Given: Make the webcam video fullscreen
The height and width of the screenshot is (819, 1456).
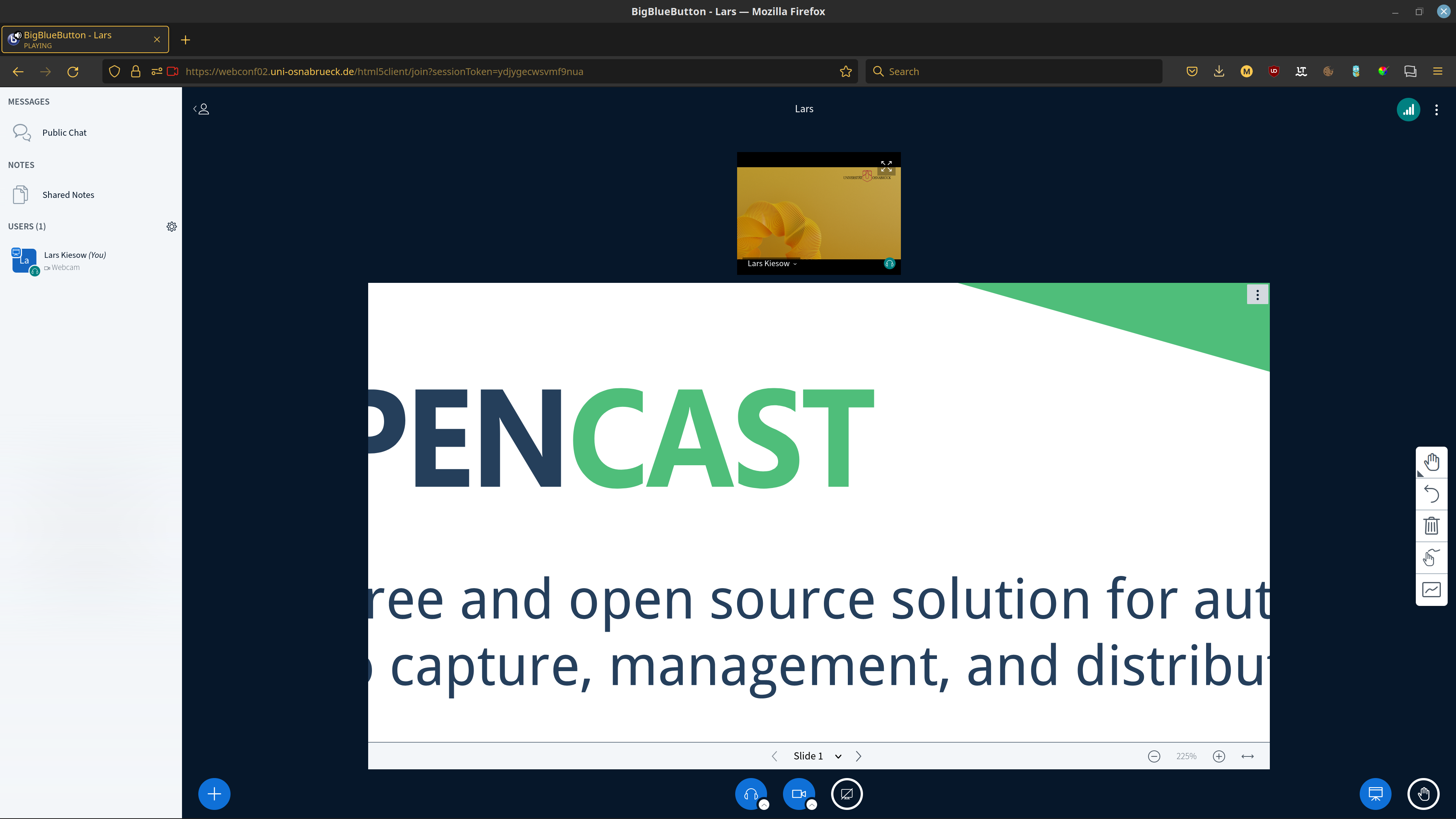Looking at the screenshot, I should point(886,166).
